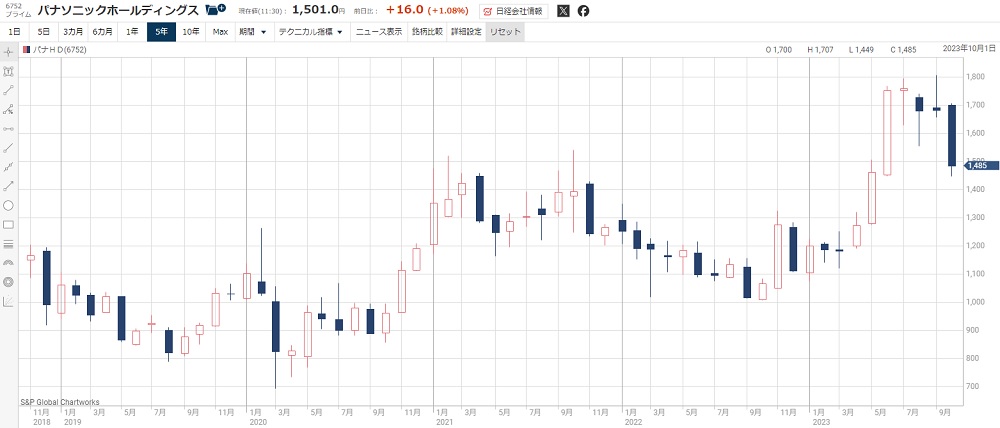
Task: Select the Max time range
Action: [x=220, y=32]
